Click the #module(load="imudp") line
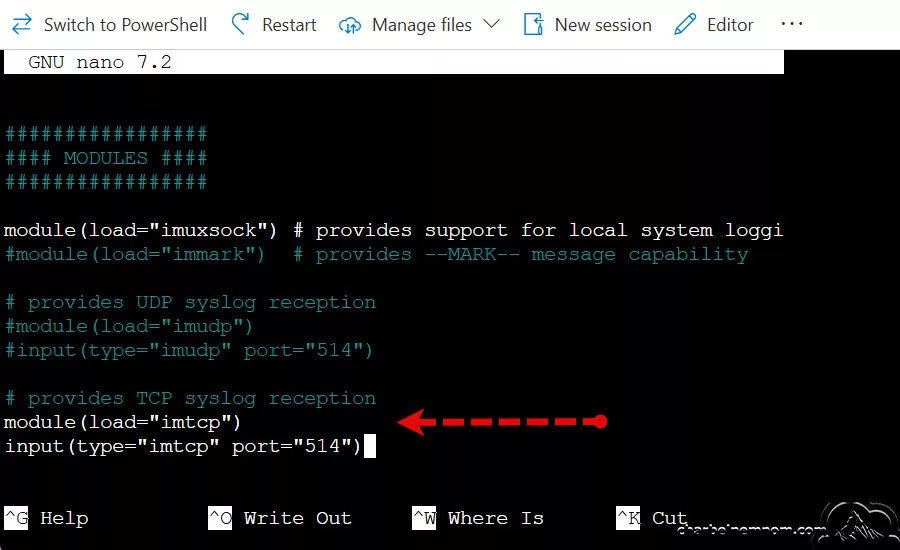The image size is (900, 550). (129, 327)
